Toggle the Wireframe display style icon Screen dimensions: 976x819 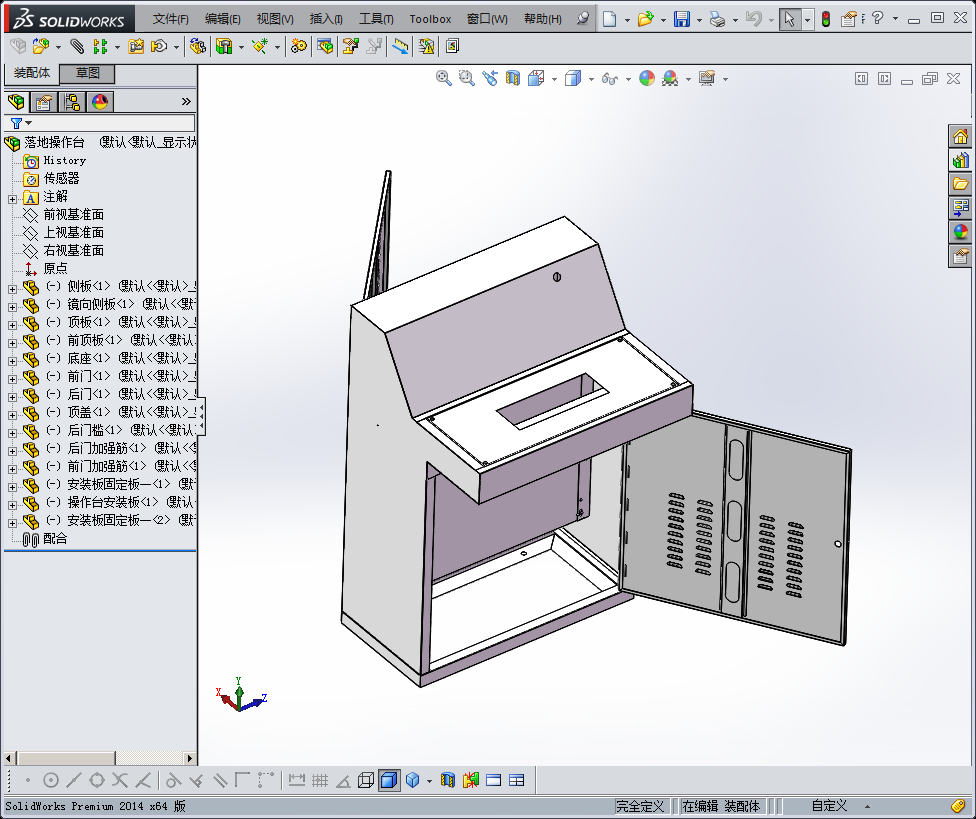point(367,780)
